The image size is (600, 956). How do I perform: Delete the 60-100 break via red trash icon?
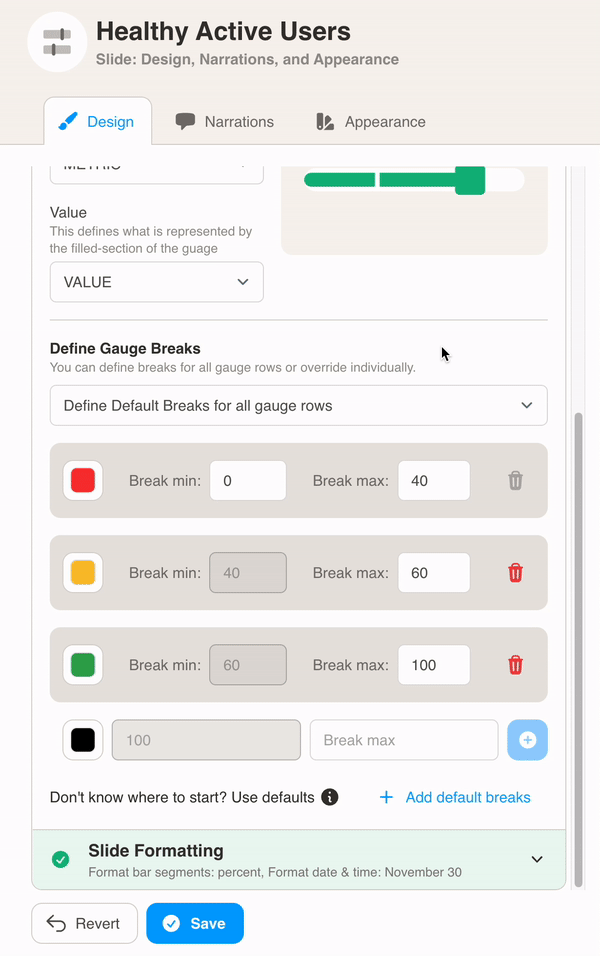515,664
